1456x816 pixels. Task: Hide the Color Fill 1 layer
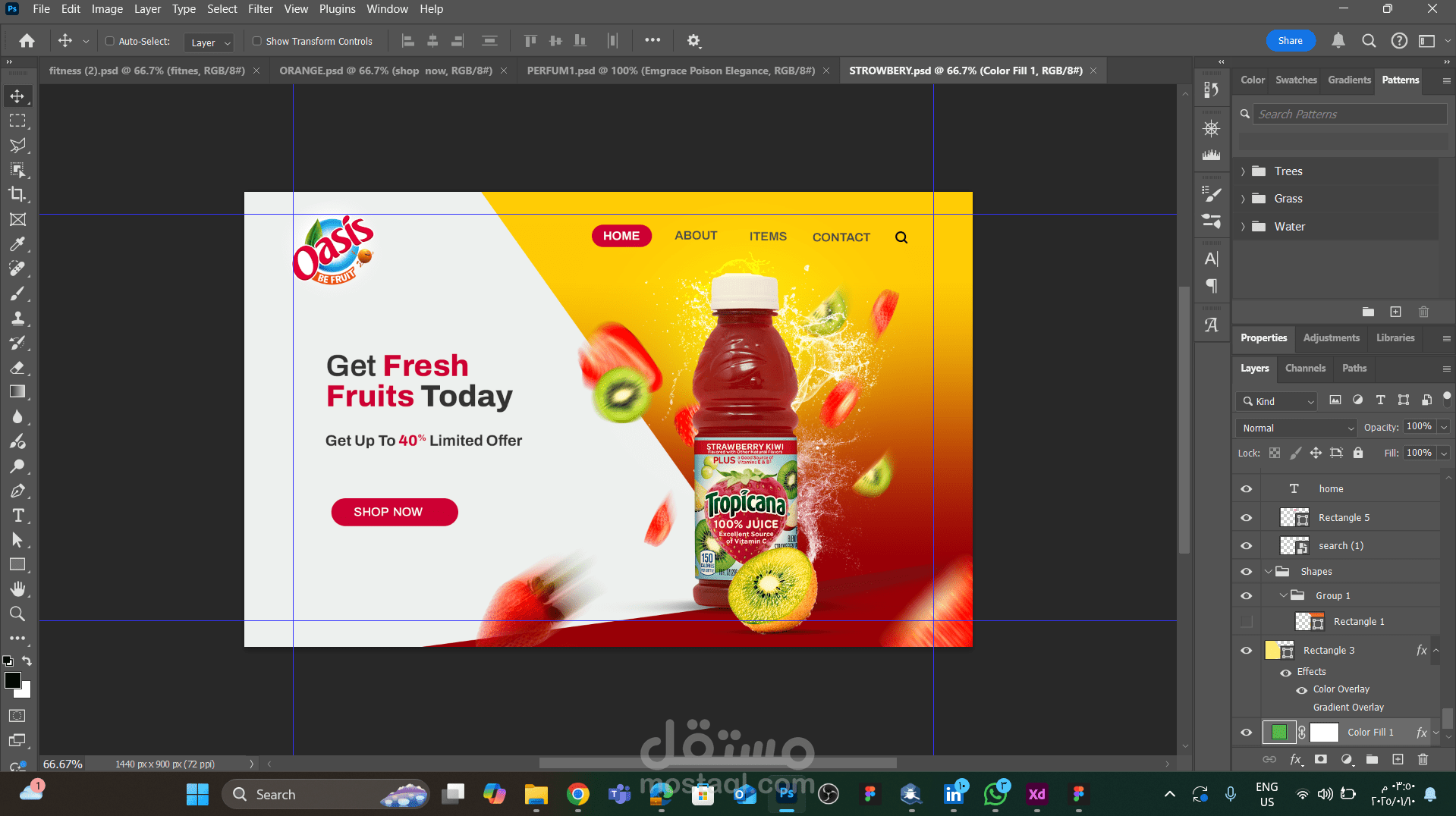pyautogui.click(x=1246, y=733)
